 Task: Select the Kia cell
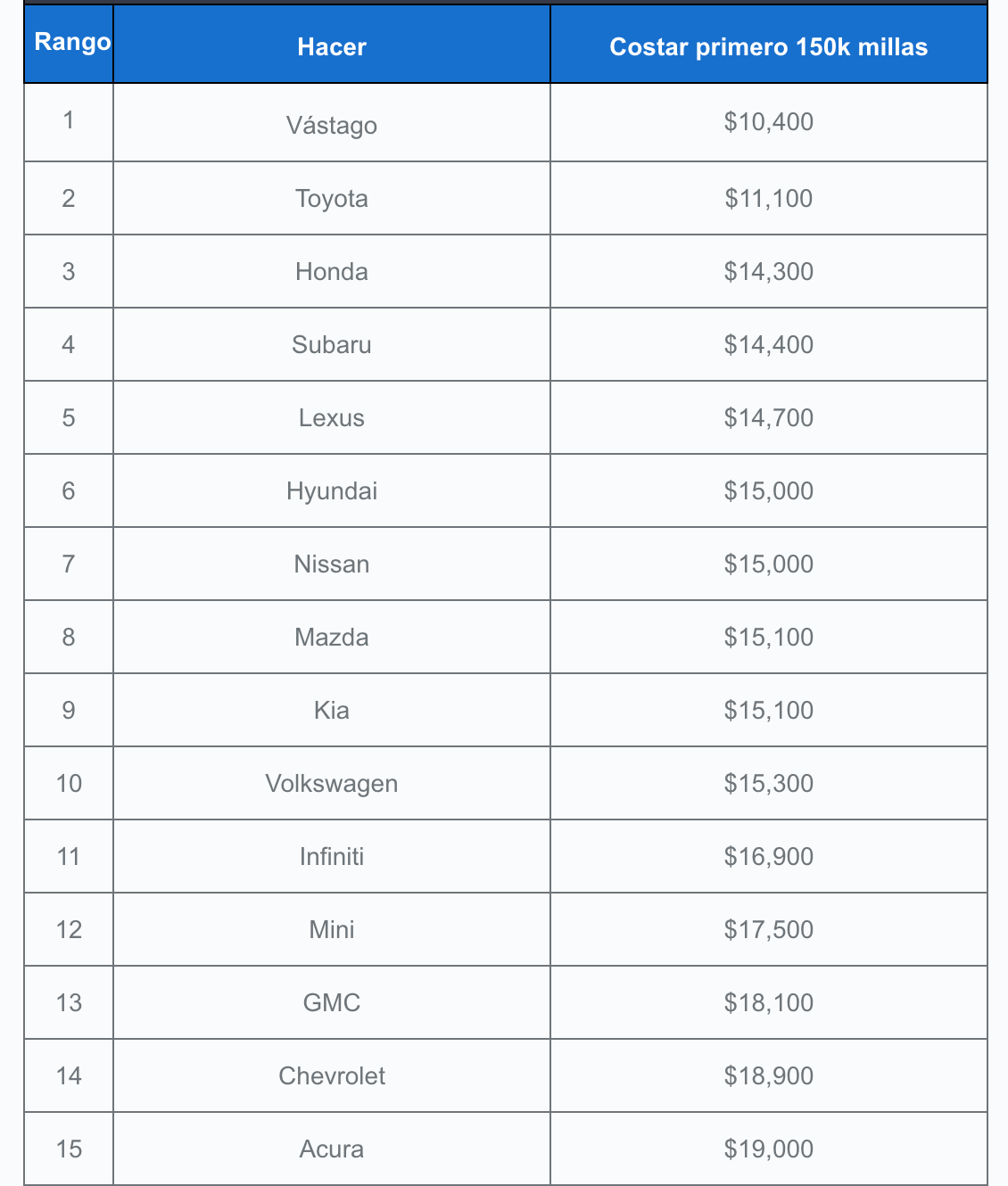click(x=332, y=710)
